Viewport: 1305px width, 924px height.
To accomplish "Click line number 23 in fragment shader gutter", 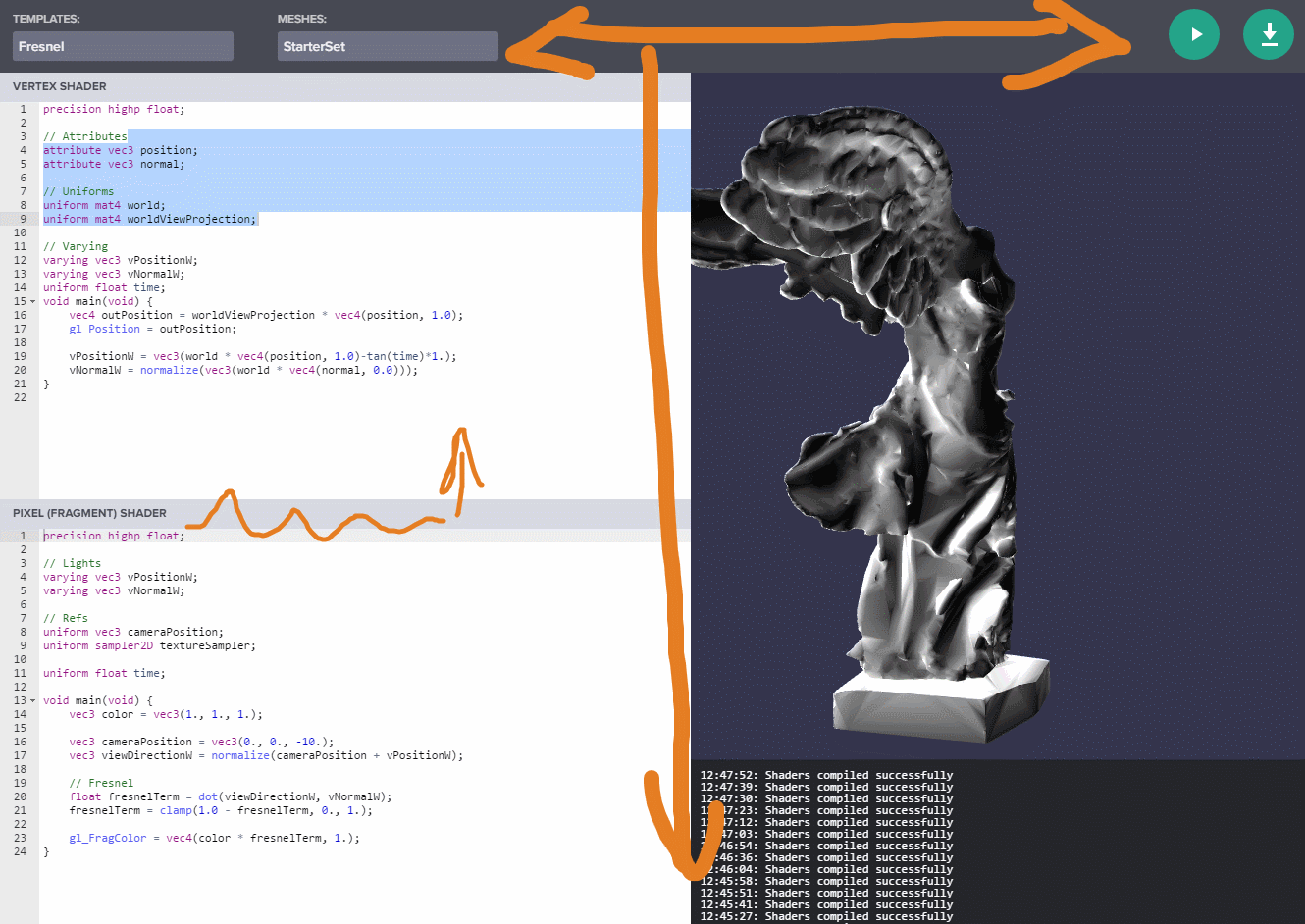I will pos(20,838).
